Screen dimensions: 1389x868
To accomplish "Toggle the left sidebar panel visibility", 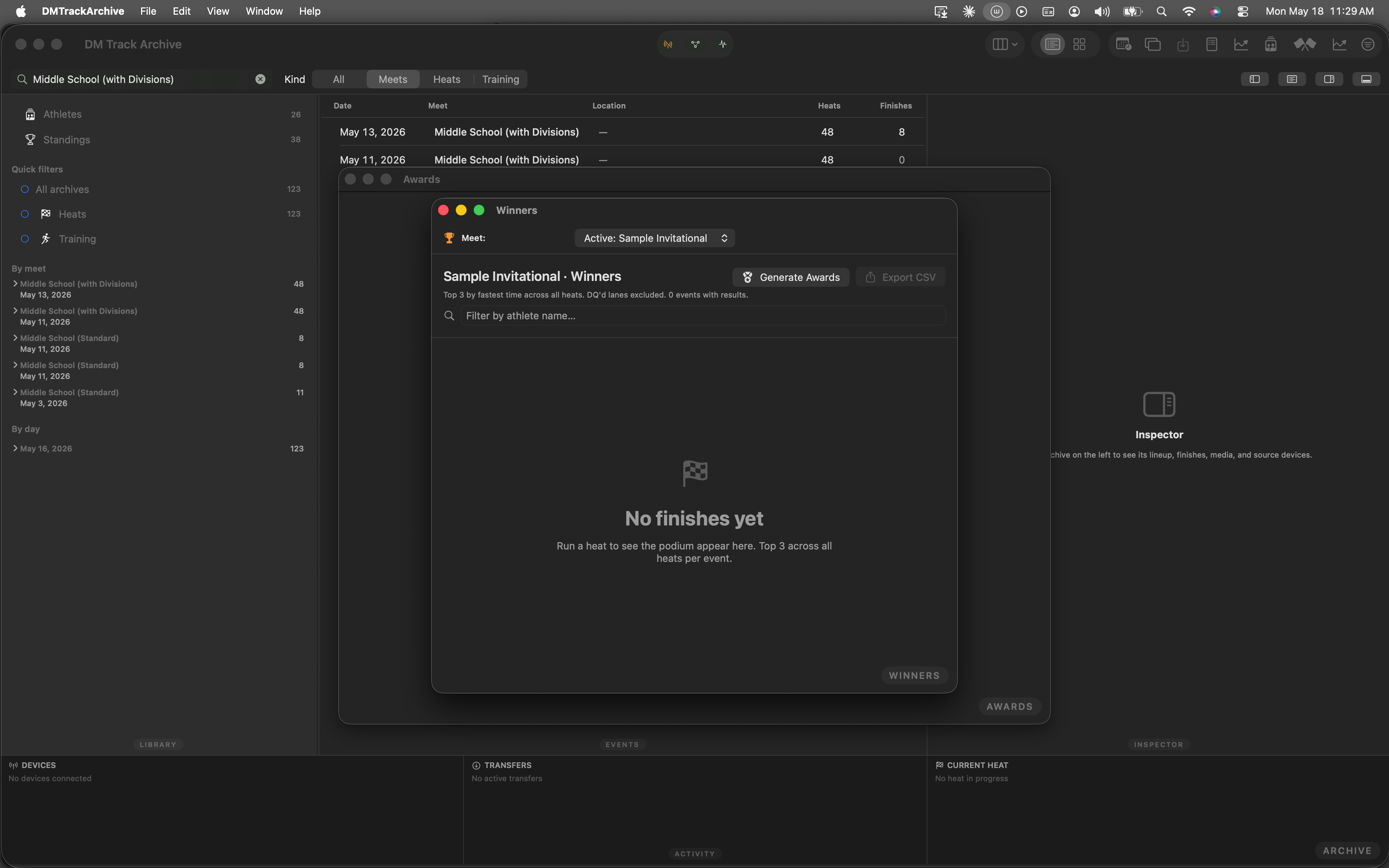I will 1255,79.
